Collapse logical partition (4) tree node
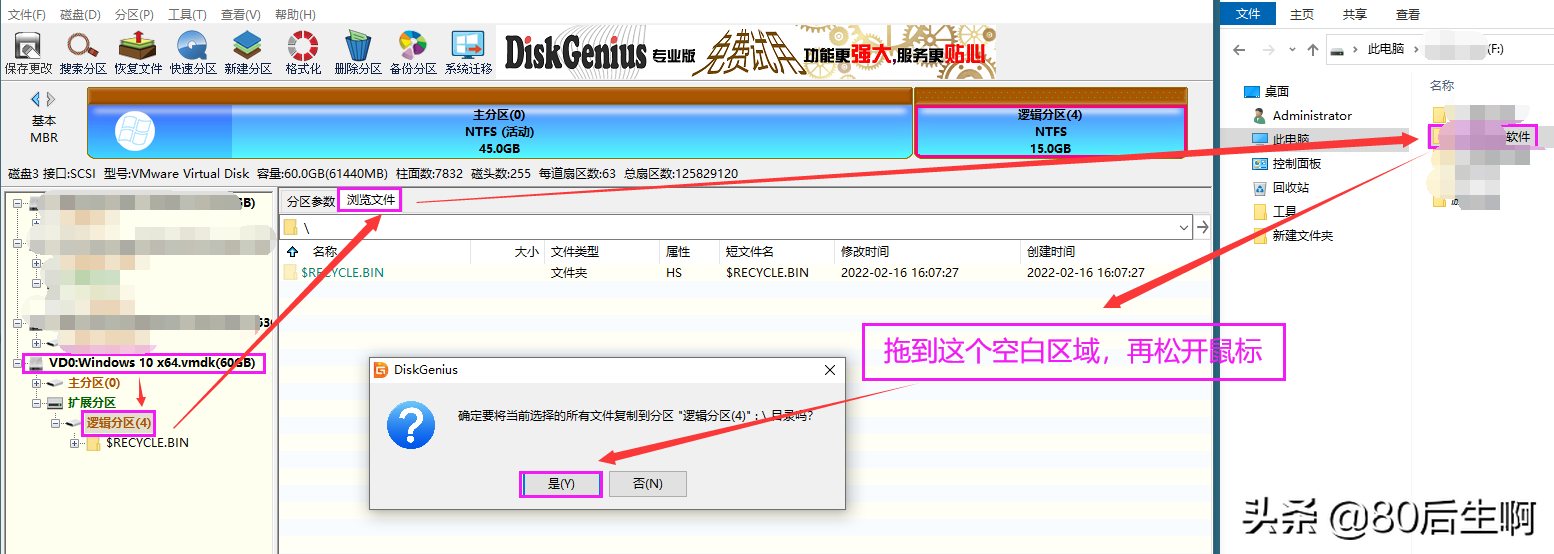The width and height of the screenshot is (1554, 554). [56, 423]
